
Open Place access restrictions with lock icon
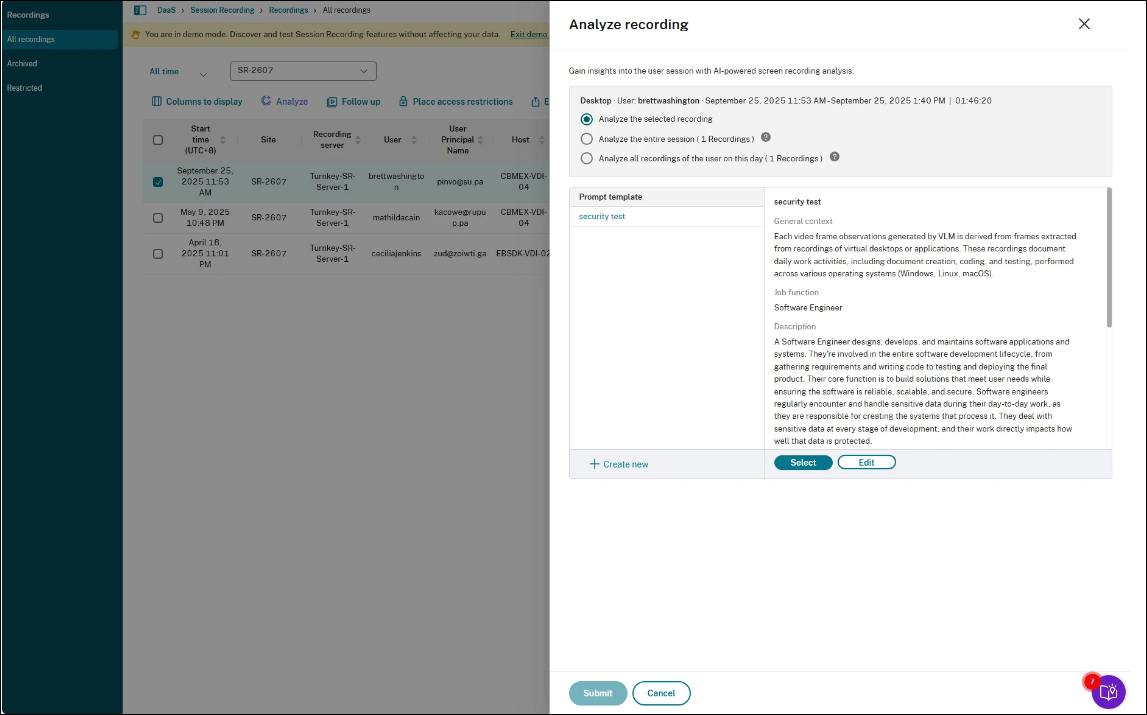[x=456, y=102]
